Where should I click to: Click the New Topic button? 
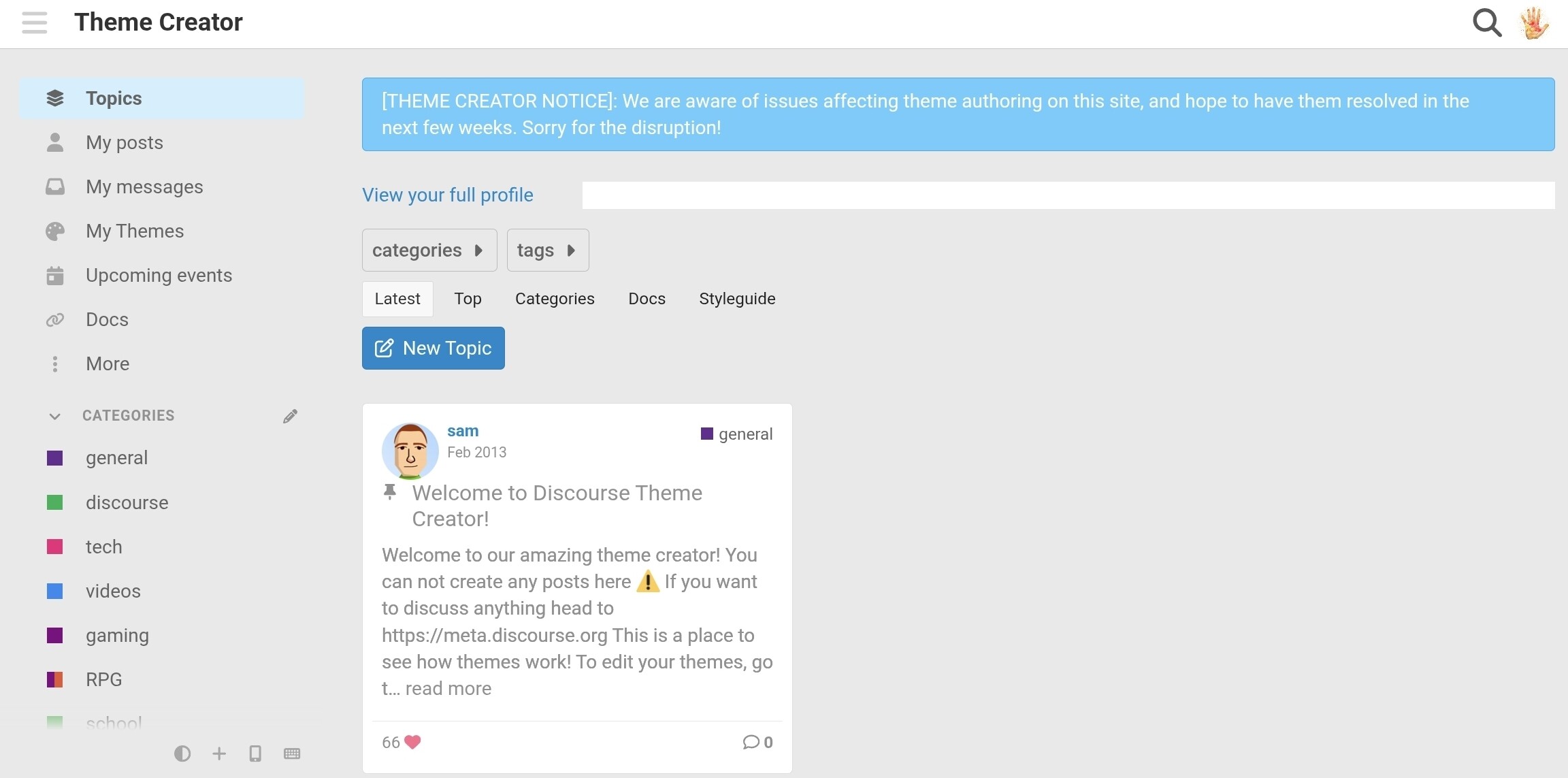coord(433,349)
